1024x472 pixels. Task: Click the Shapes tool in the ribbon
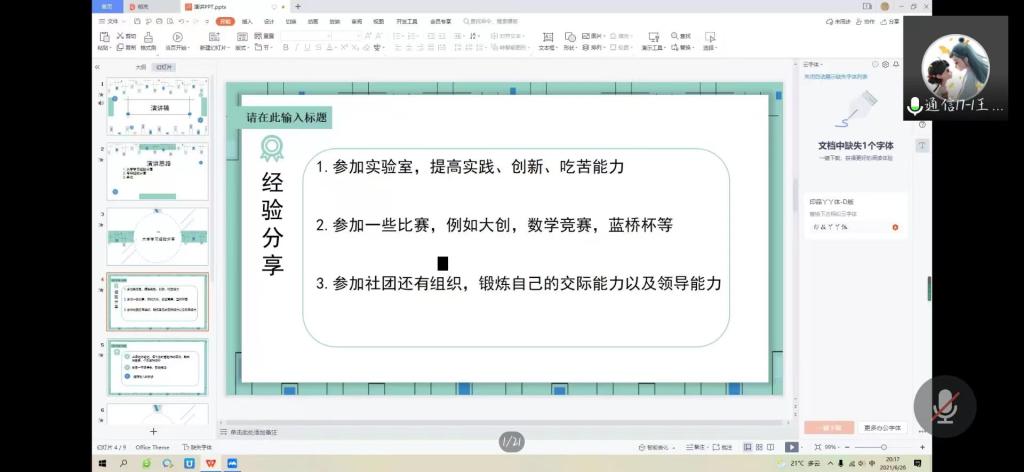[569, 38]
